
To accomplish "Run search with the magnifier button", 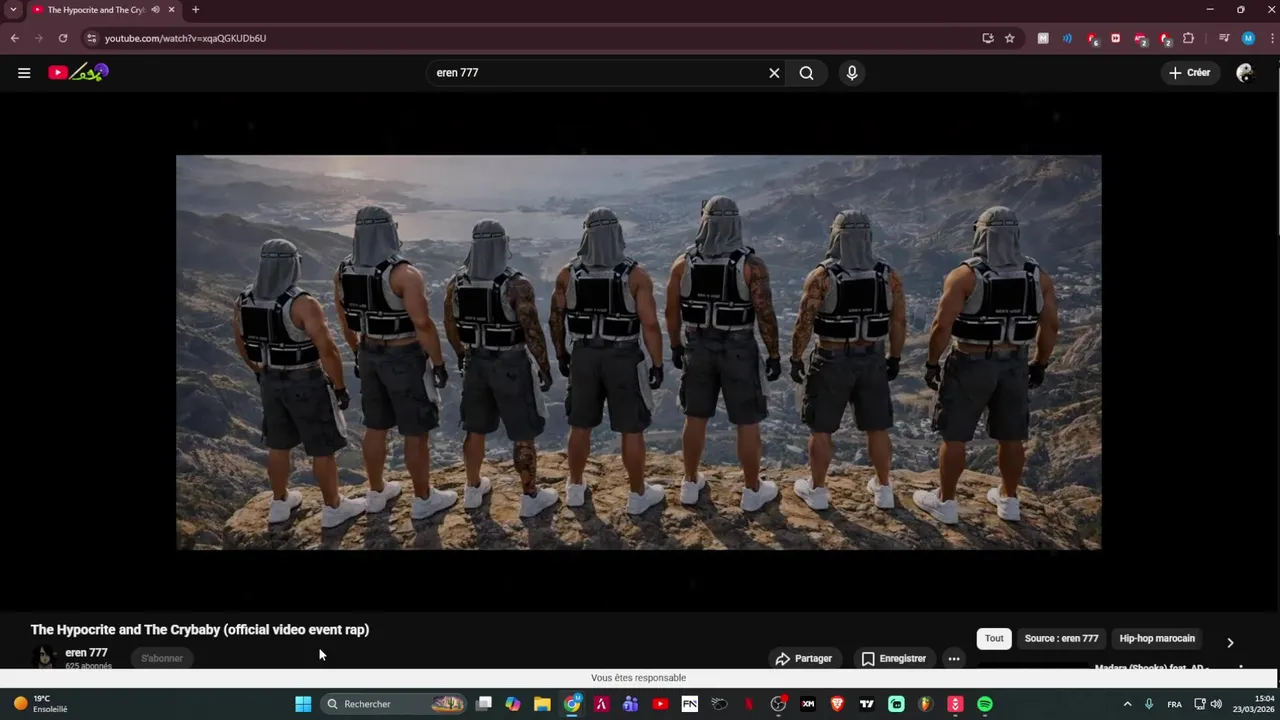I will (x=806, y=73).
